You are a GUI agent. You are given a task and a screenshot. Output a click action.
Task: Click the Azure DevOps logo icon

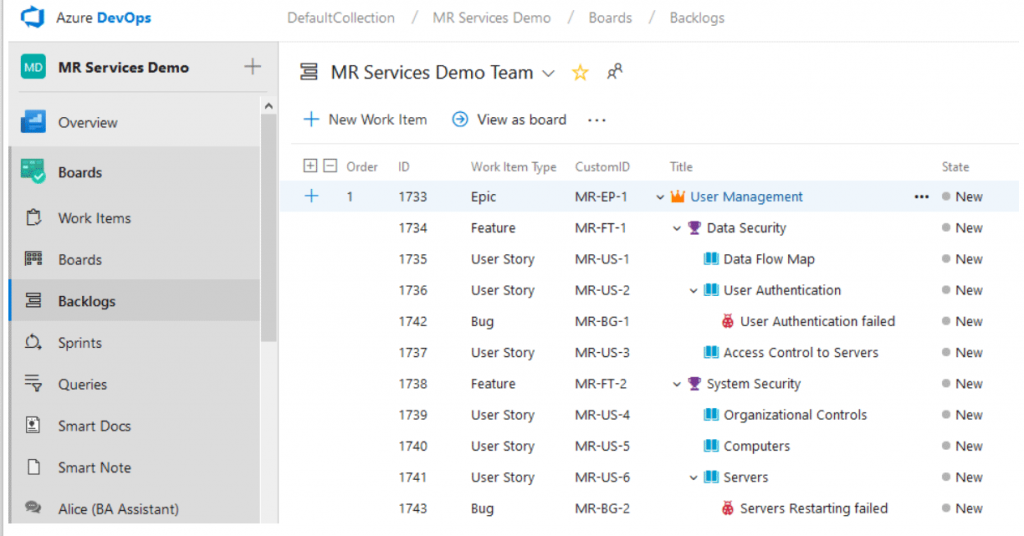[x=33, y=17]
